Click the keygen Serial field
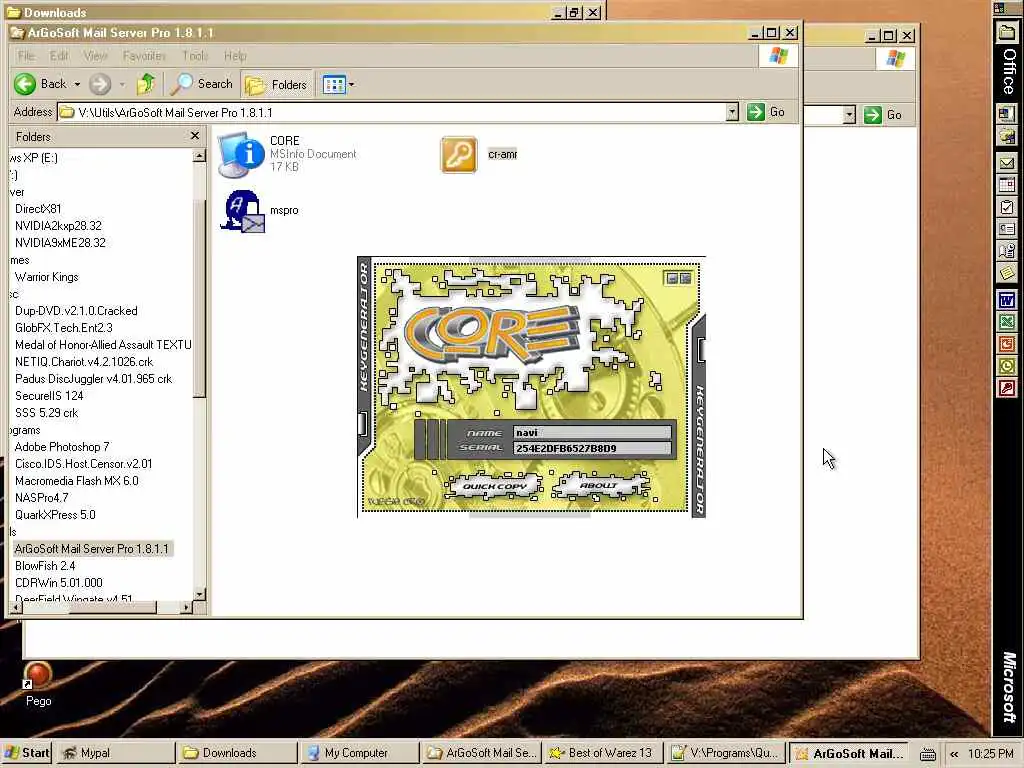Screen dimensions: 1024x768 [592, 448]
